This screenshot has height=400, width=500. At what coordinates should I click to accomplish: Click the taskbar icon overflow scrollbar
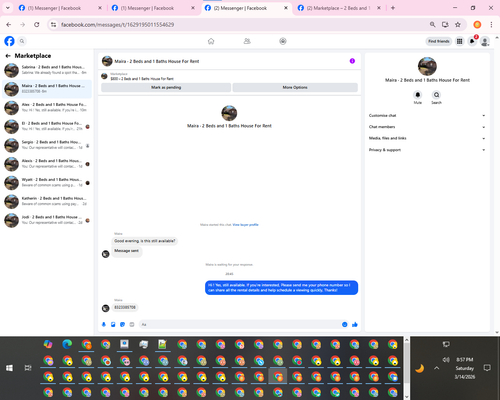click(x=406, y=368)
